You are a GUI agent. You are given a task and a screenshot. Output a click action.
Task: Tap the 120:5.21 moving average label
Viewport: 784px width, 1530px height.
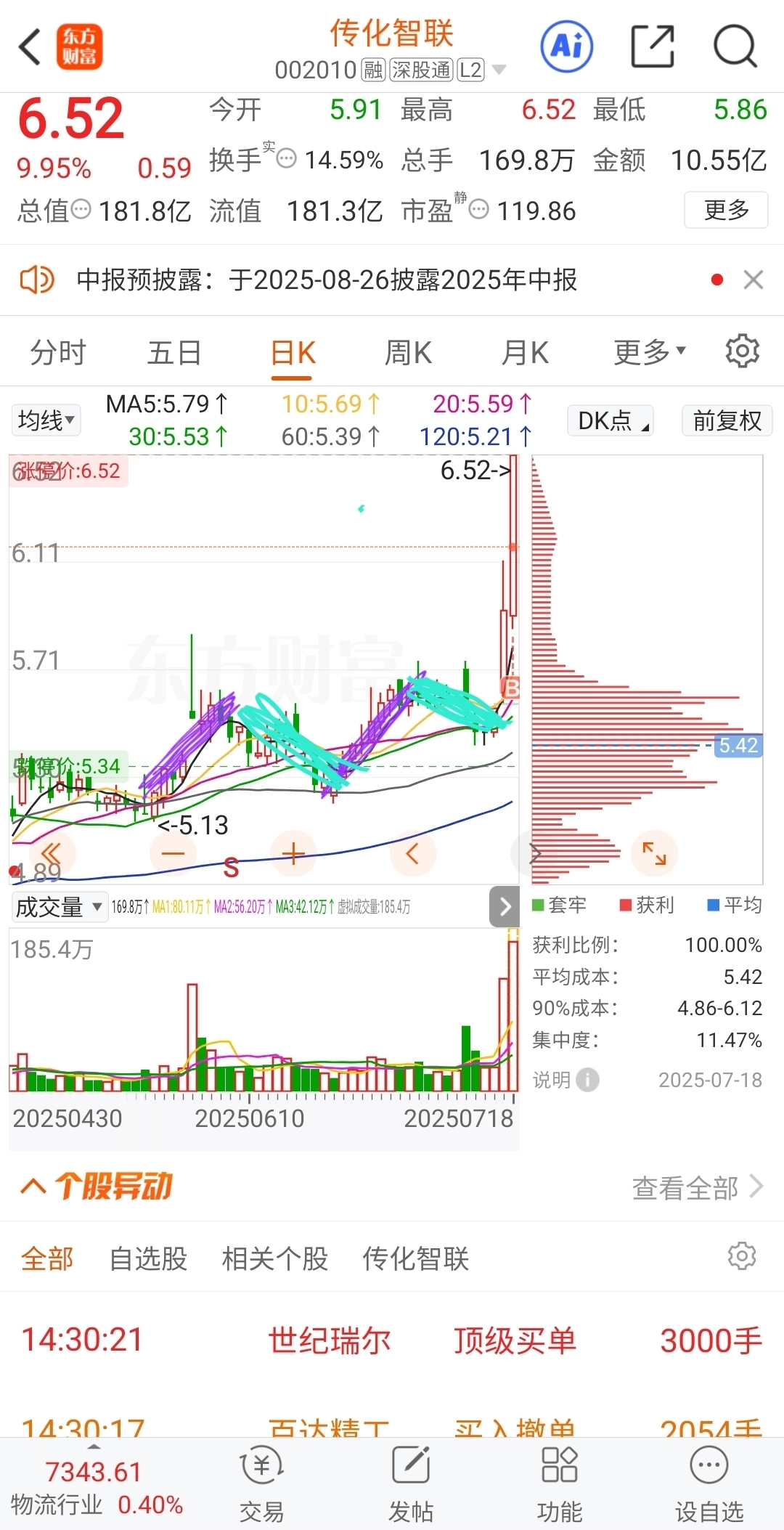[475, 436]
